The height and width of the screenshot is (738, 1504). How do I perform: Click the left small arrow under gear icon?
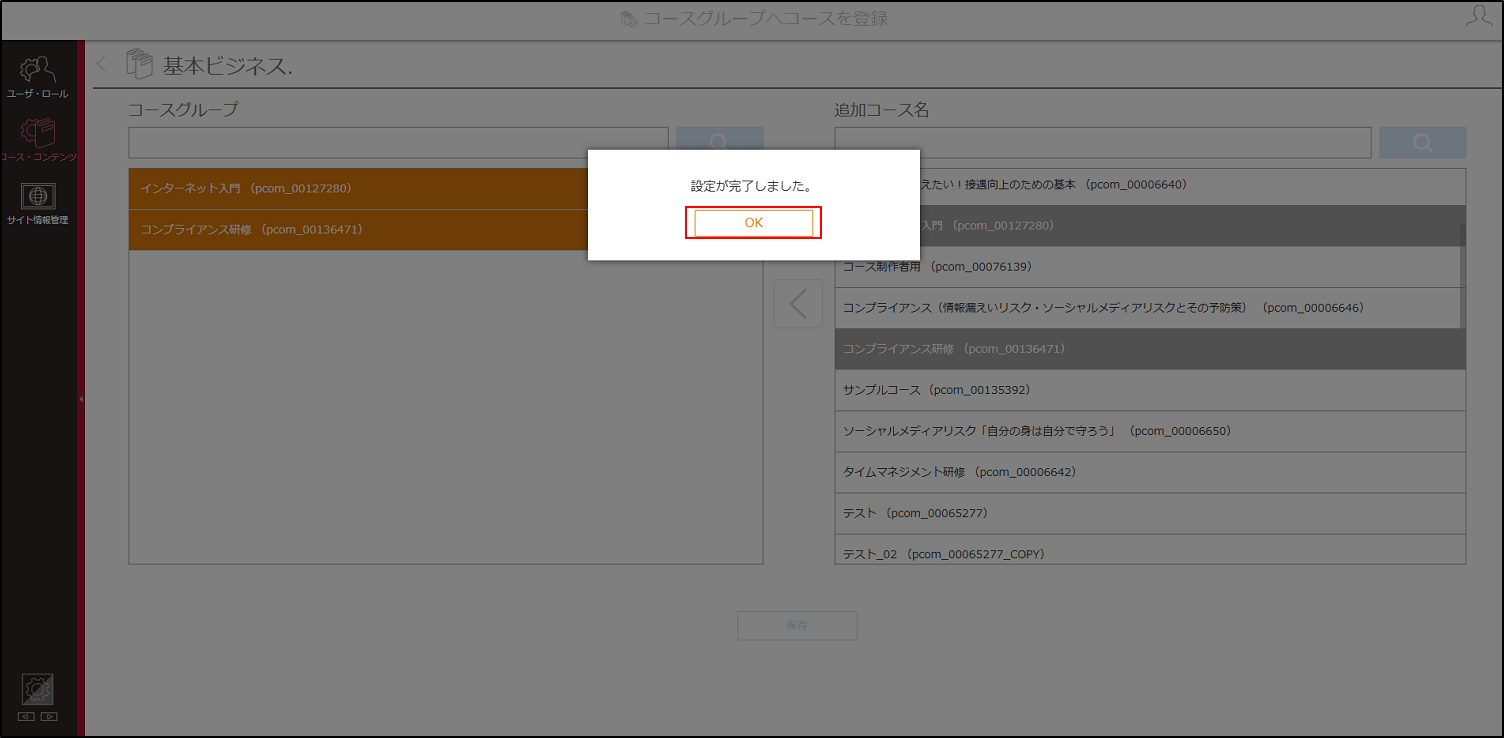pyautogui.click(x=26, y=716)
